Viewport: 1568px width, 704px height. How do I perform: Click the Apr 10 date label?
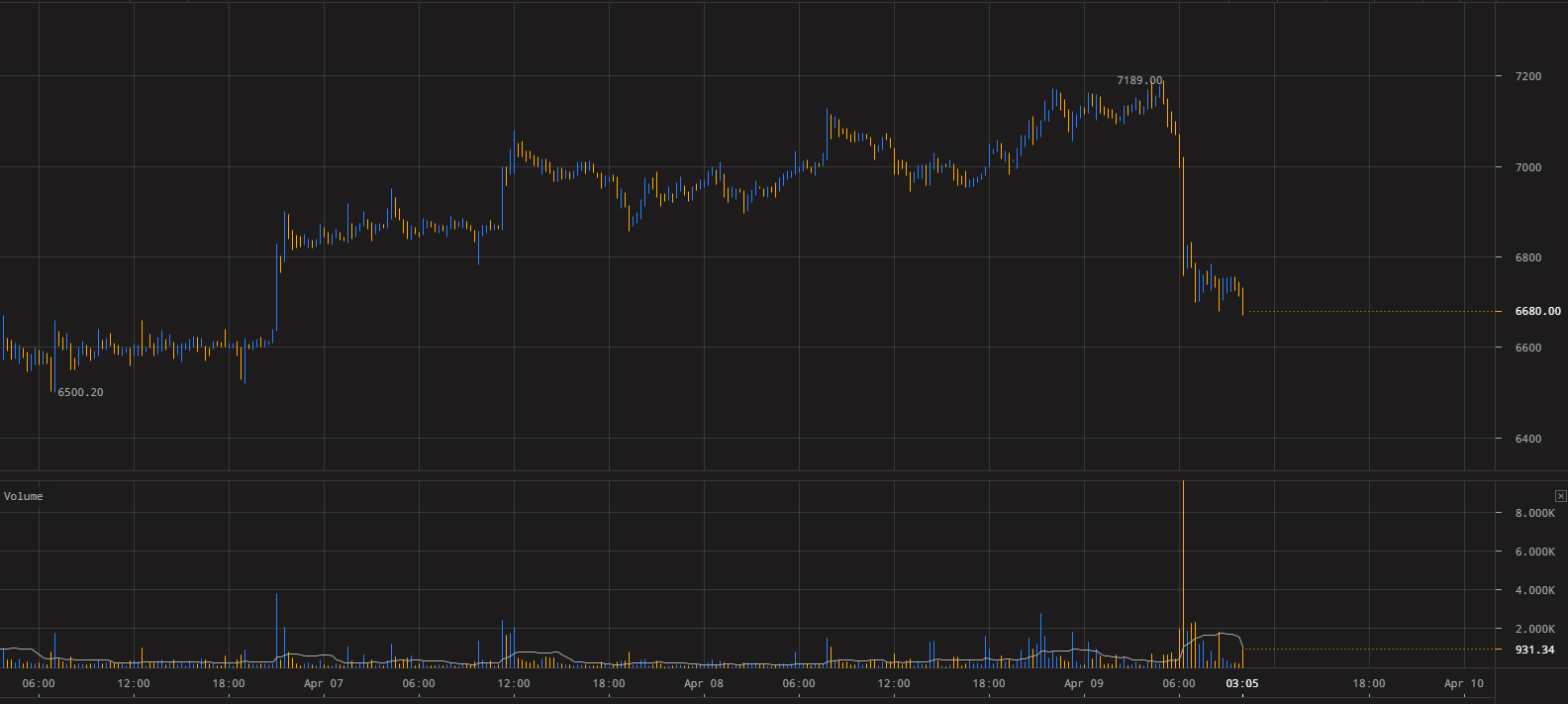(x=1464, y=683)
